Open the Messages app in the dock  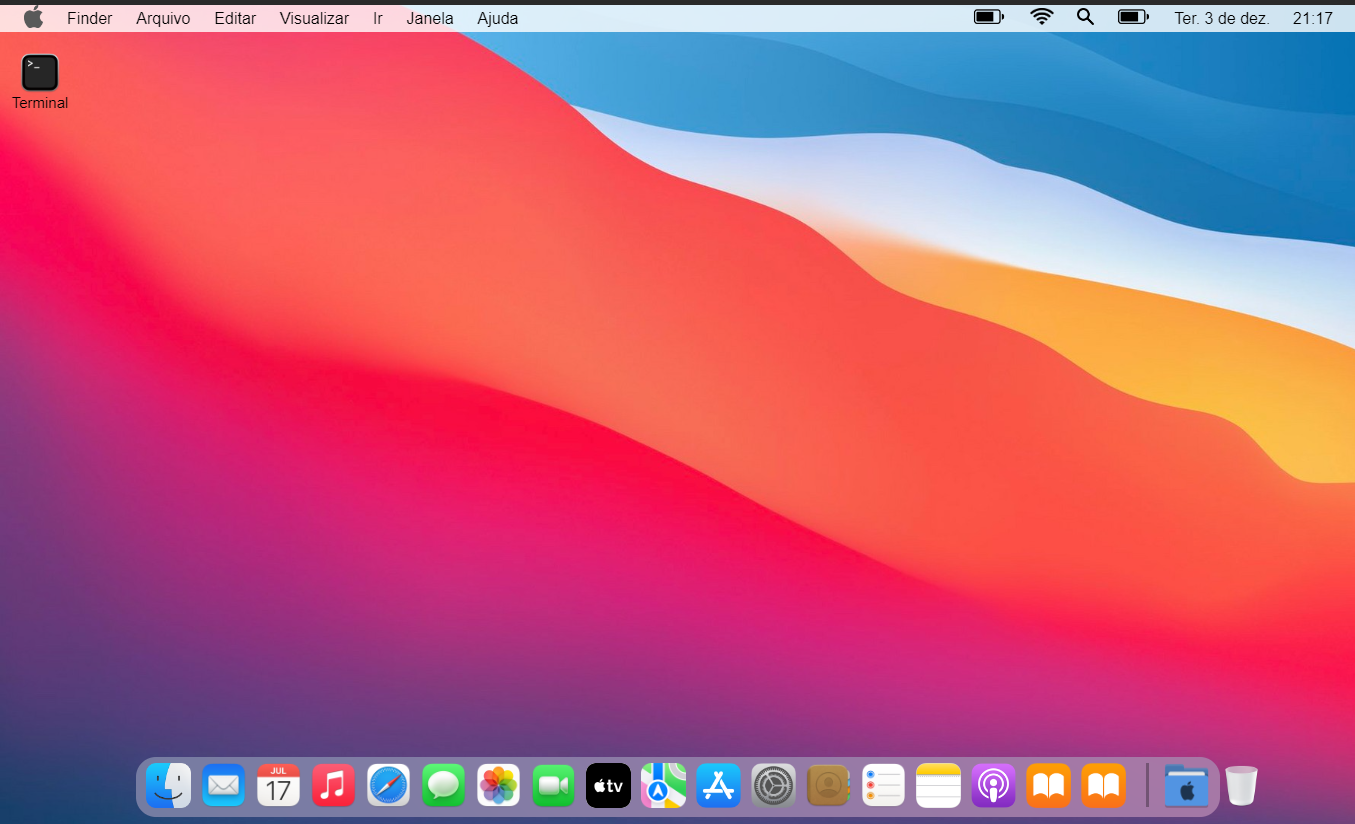tap(443, 786)
